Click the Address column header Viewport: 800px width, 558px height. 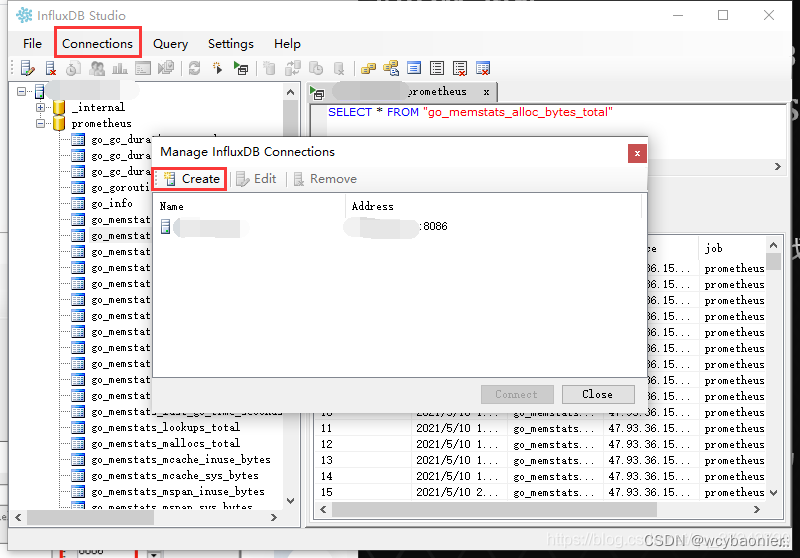(x=493, y=206)
